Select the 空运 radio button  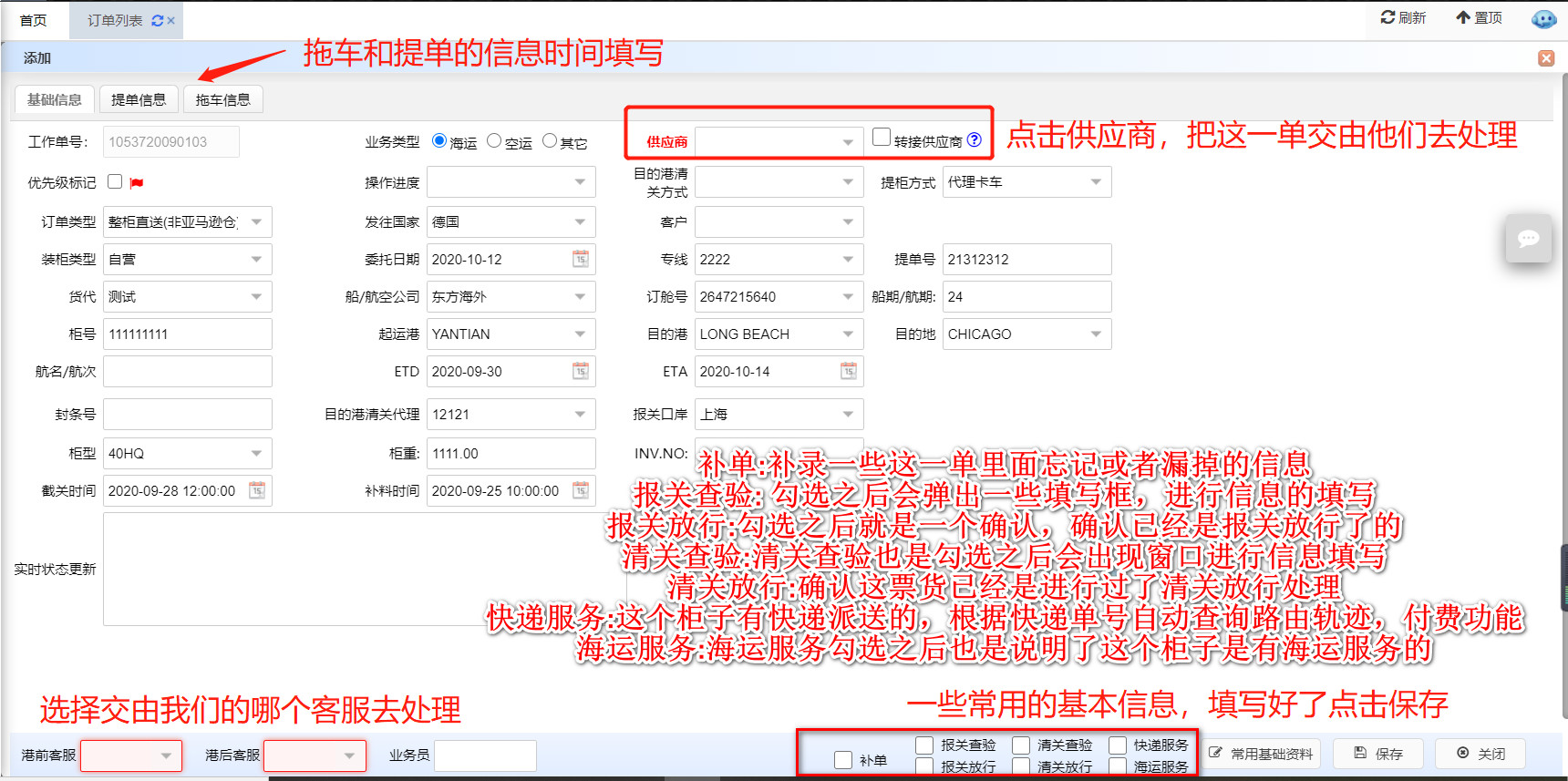tap(494, 140)
